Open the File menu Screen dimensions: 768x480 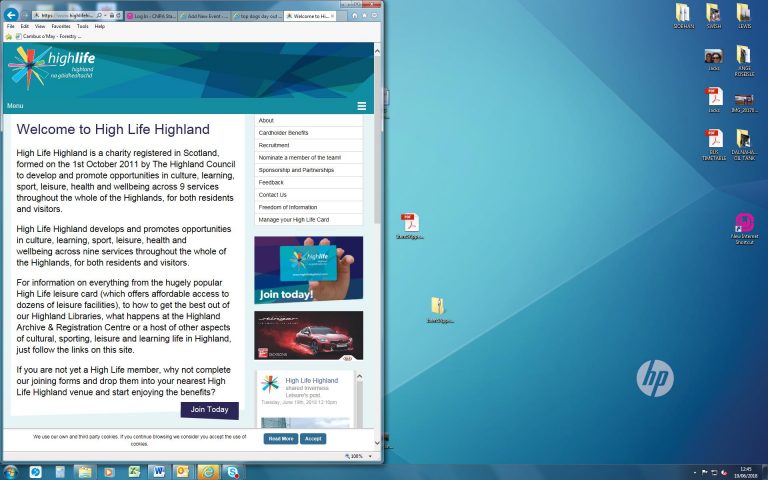coord(10,26)
